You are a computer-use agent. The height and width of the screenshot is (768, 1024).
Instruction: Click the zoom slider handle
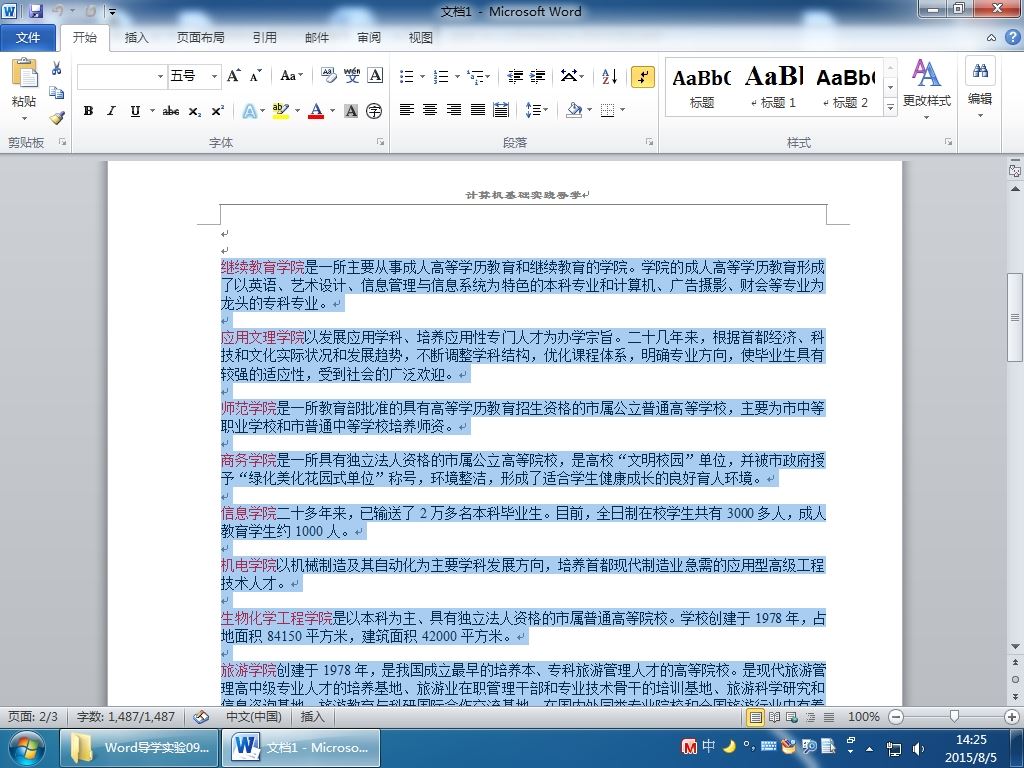(x=954, y=717)
